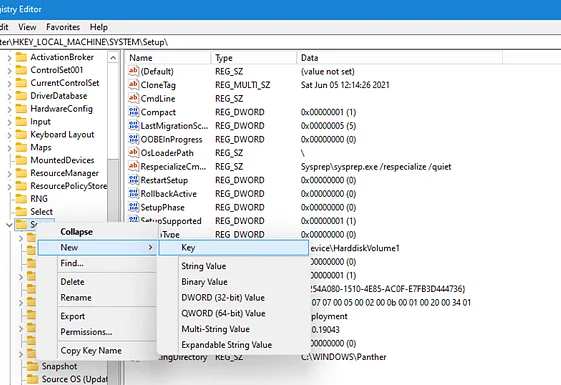Click the ResourceManager folder icon
This screenshot has height=385, width=561.
coord(21,173)
